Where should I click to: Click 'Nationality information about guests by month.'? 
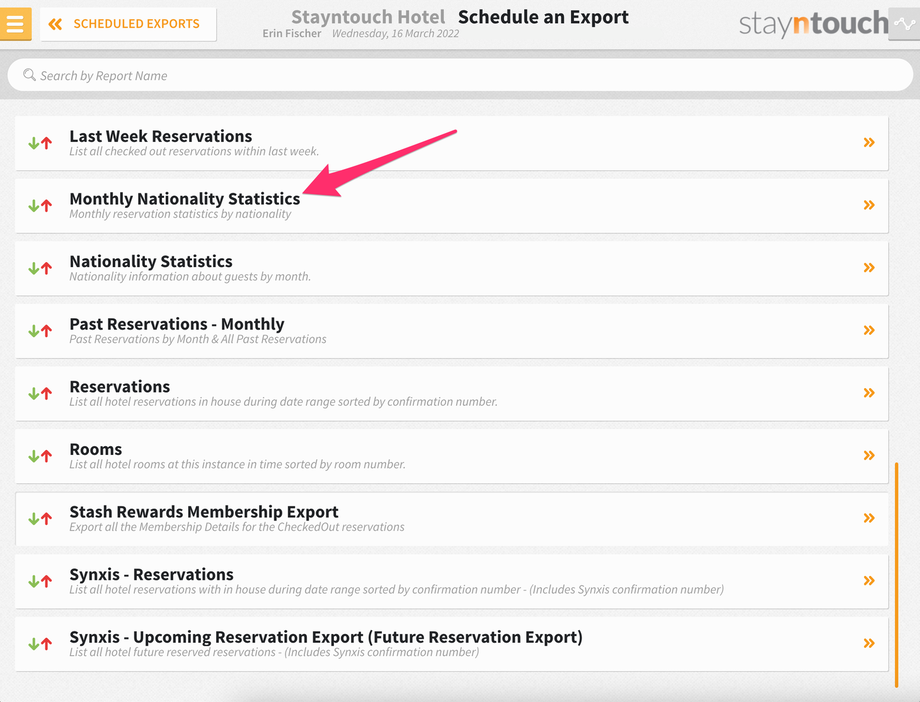click(x=190, y=276)
